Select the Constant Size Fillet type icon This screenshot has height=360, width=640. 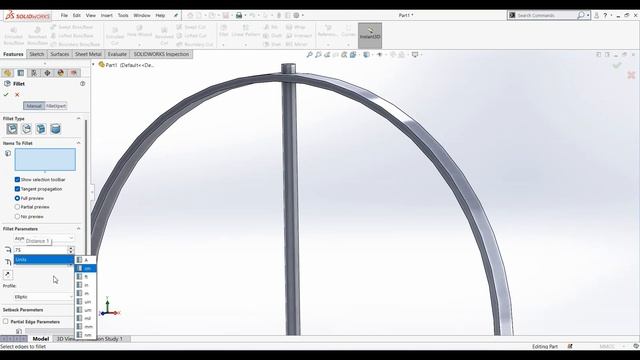(x=12, y=129)
